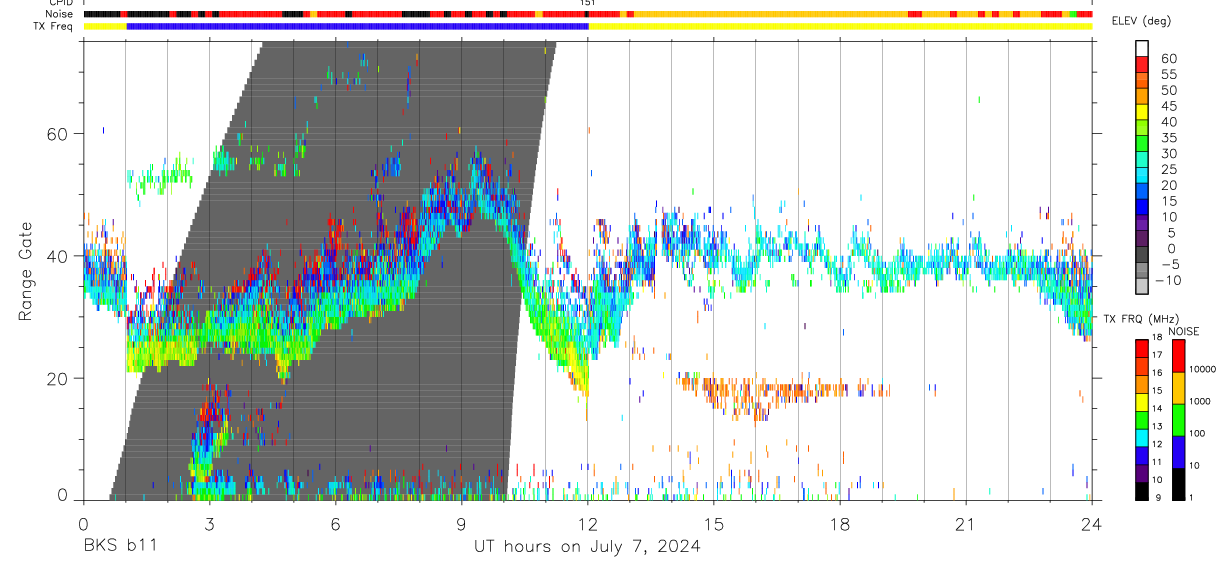Click the white top segment of elevation colorbar
1228x567 pixels.
1142,49
